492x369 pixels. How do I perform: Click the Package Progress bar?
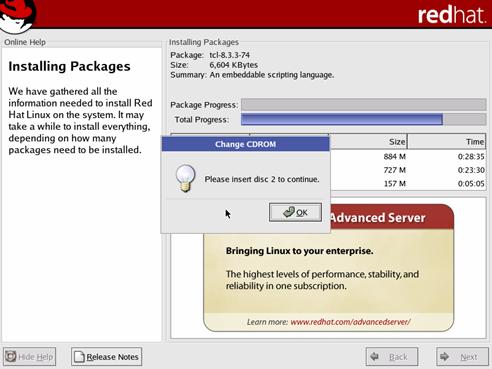tap(363, 104)
